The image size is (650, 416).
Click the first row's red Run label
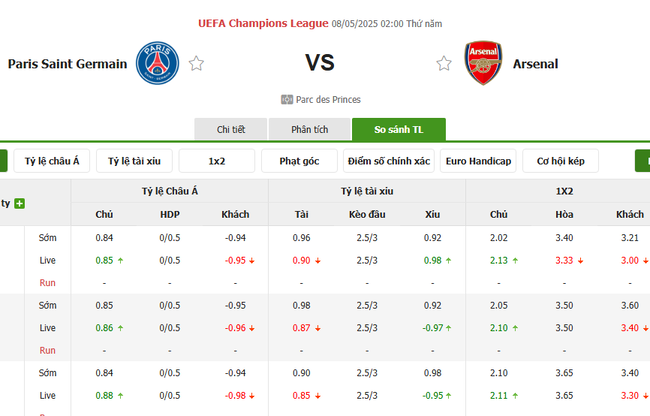point(47,283)
